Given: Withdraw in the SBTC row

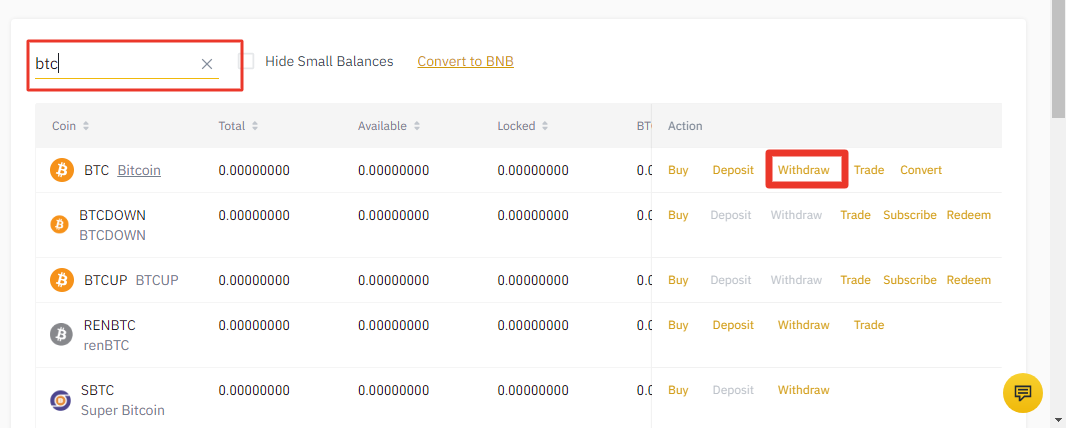Looking at the screenshot, I should (x=804, y=391).
